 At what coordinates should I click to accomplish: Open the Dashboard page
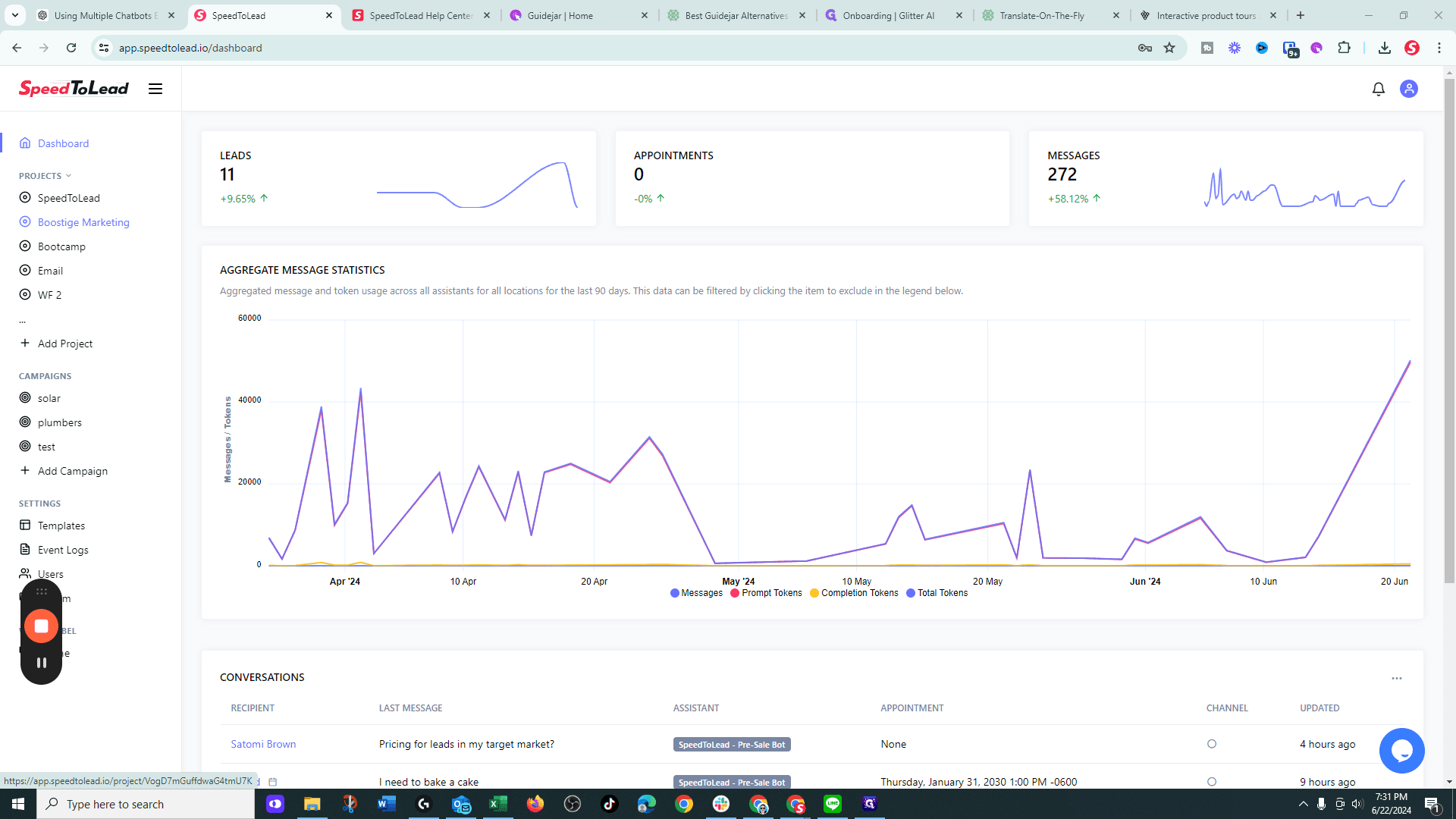[x=63, y=143]
